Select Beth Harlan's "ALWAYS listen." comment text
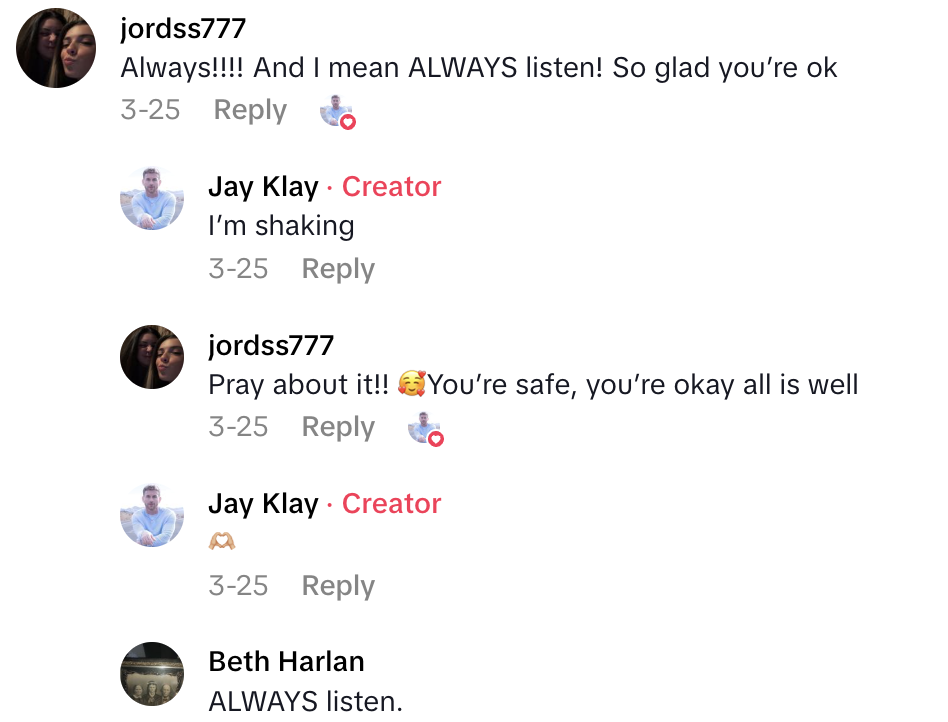 pyautogui.click(x=305, y=702)
